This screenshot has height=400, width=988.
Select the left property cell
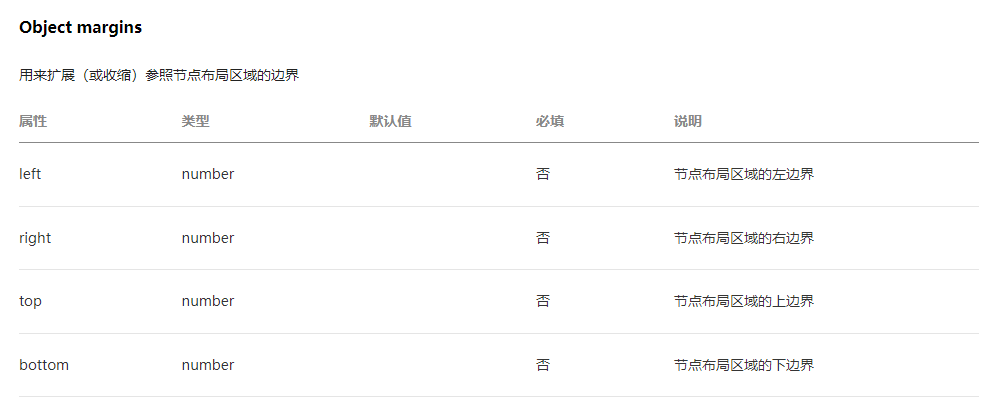(x=30, y=174)
